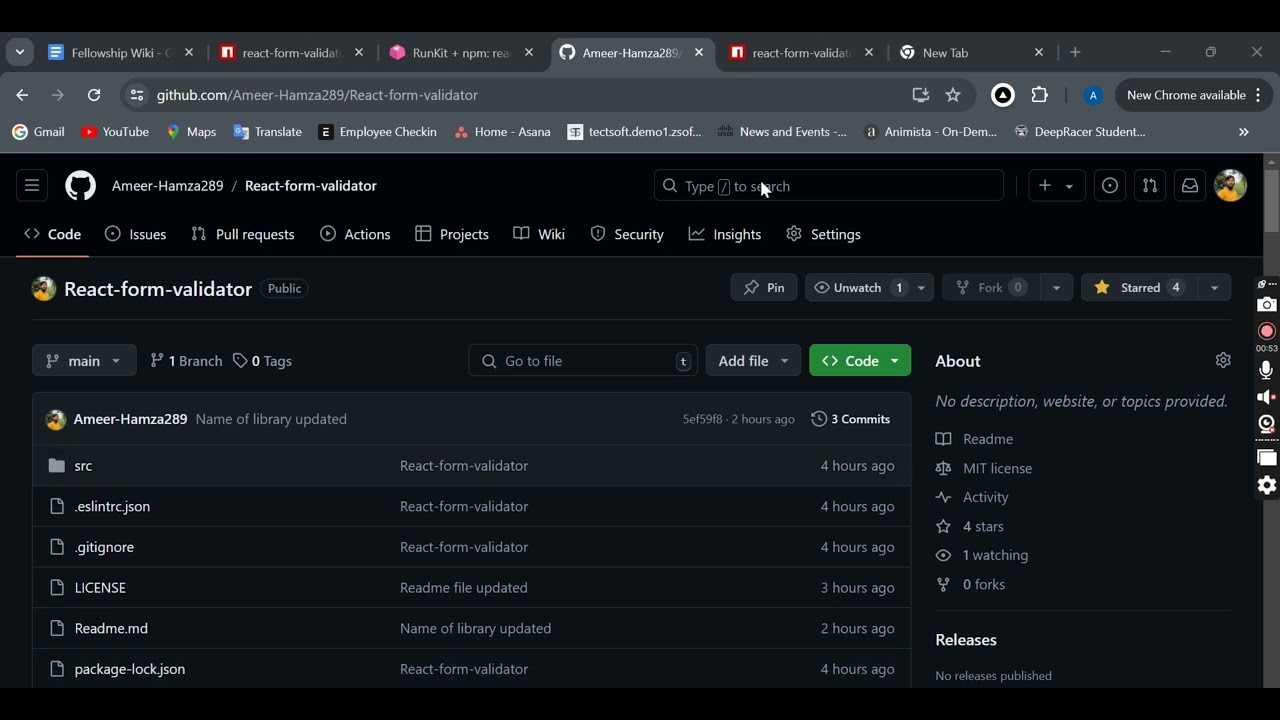Click New Chrome available update button
The width and height of the screenshot is (1280, 720).
1193,96
